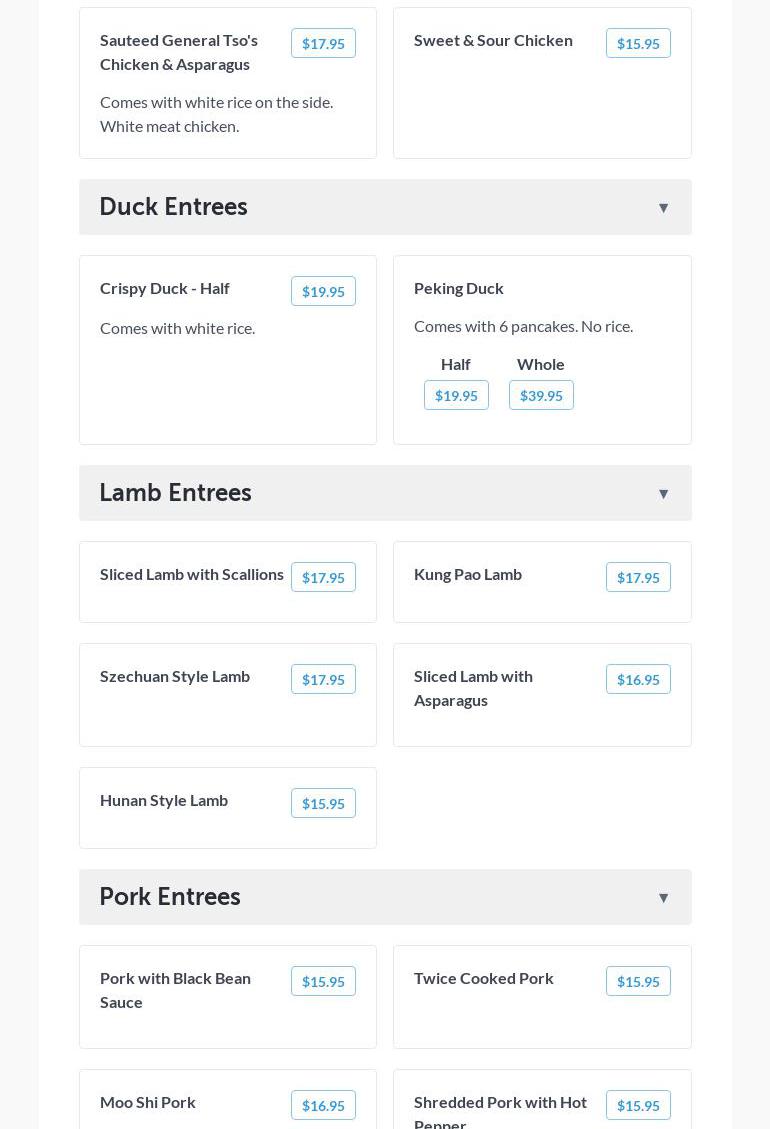
Task: Add Pork with Black Bean Sauce
Action: coord(323,982)
